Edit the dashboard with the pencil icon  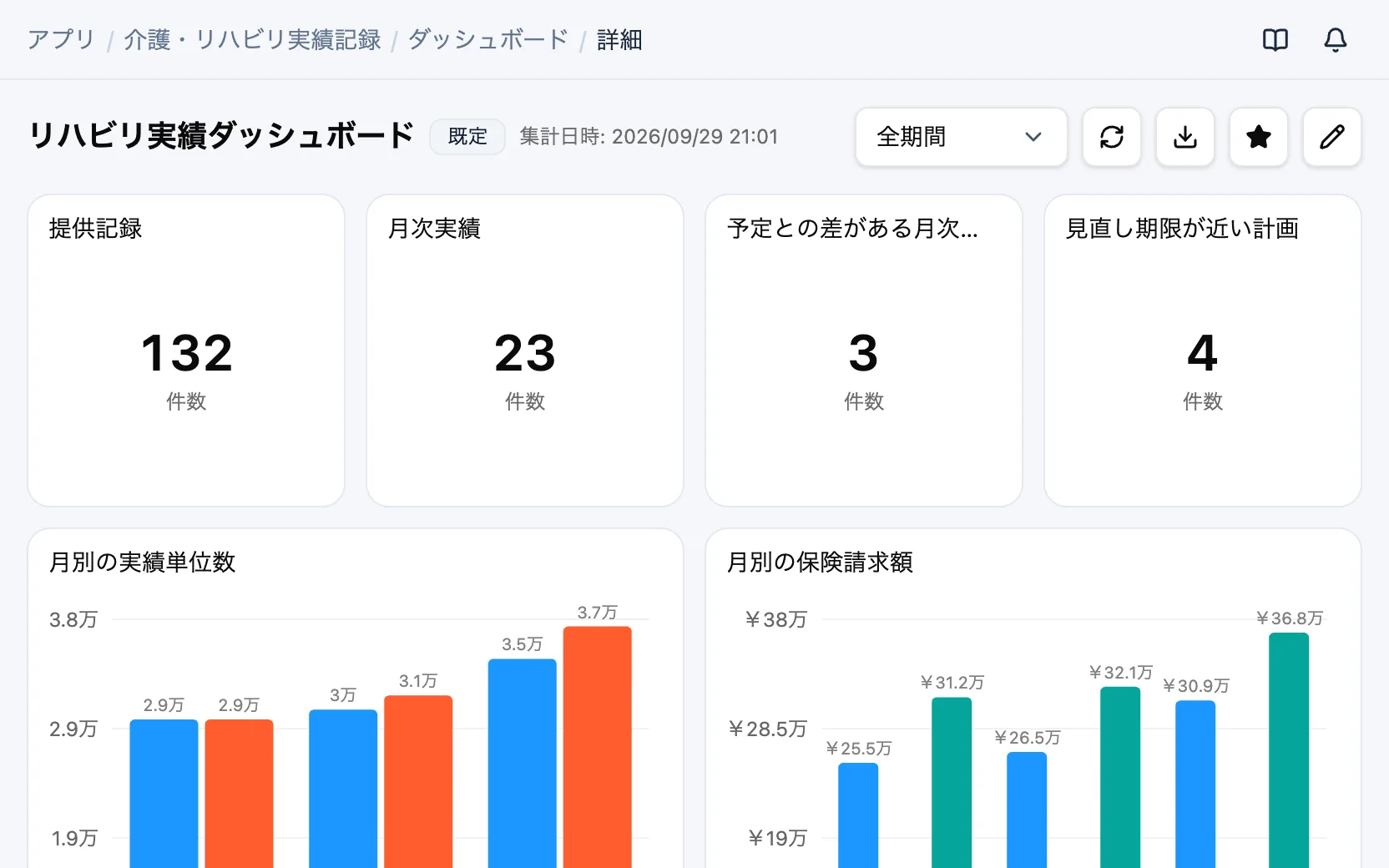click(1331, 137)
